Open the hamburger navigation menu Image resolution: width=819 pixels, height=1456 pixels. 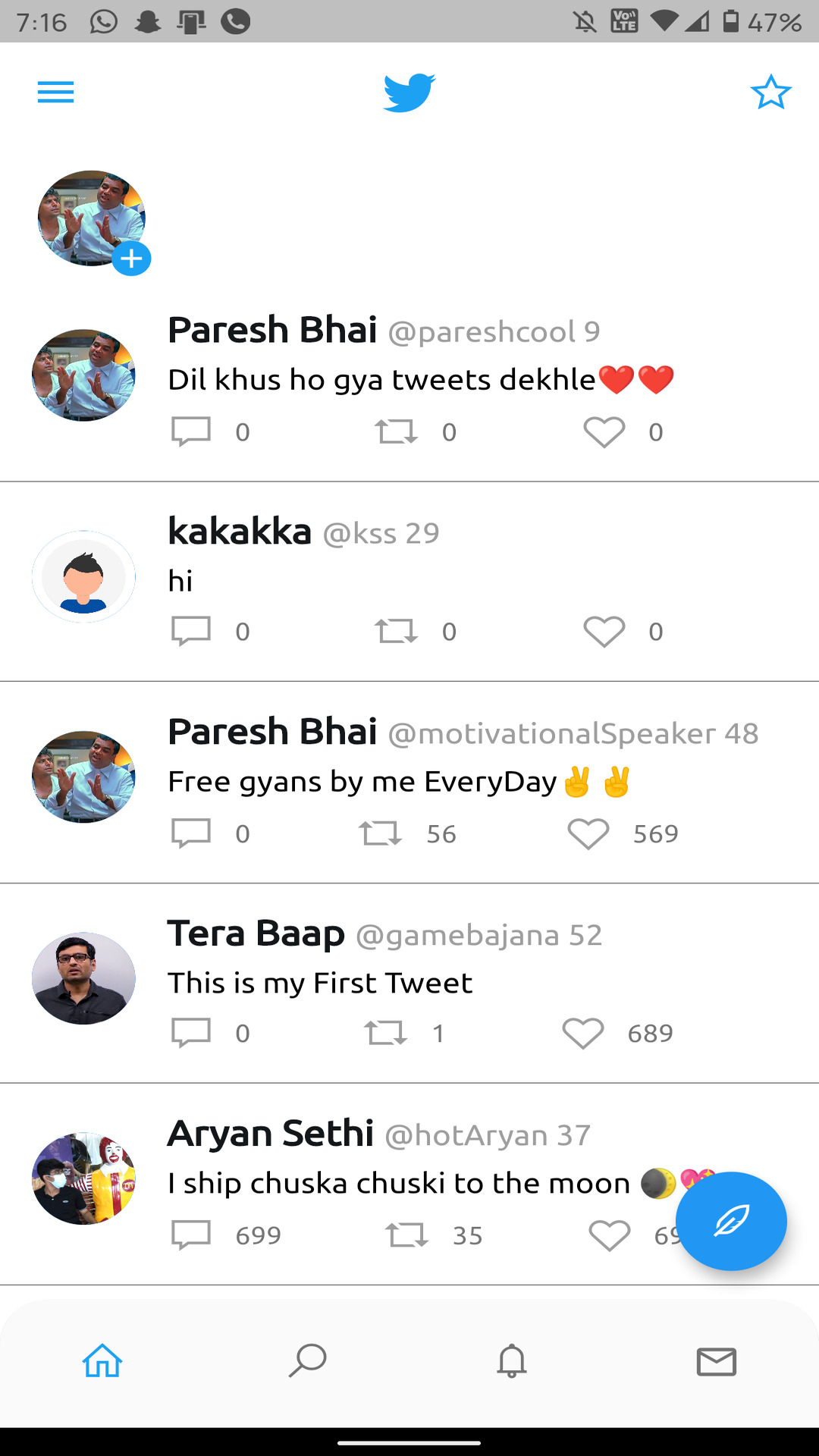55,93
